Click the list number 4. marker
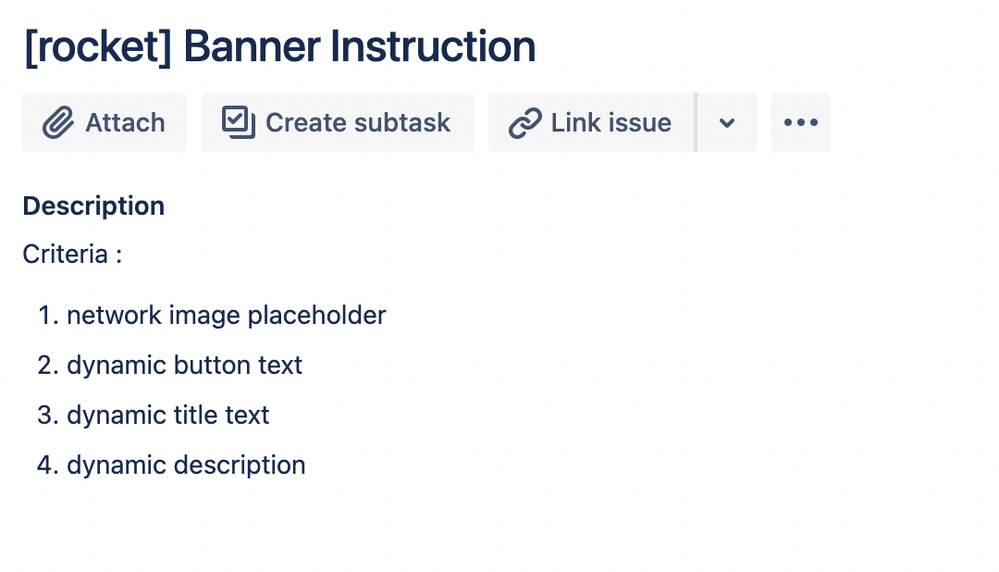The height and width of the screenshot is (572, 999). (48, 465)
